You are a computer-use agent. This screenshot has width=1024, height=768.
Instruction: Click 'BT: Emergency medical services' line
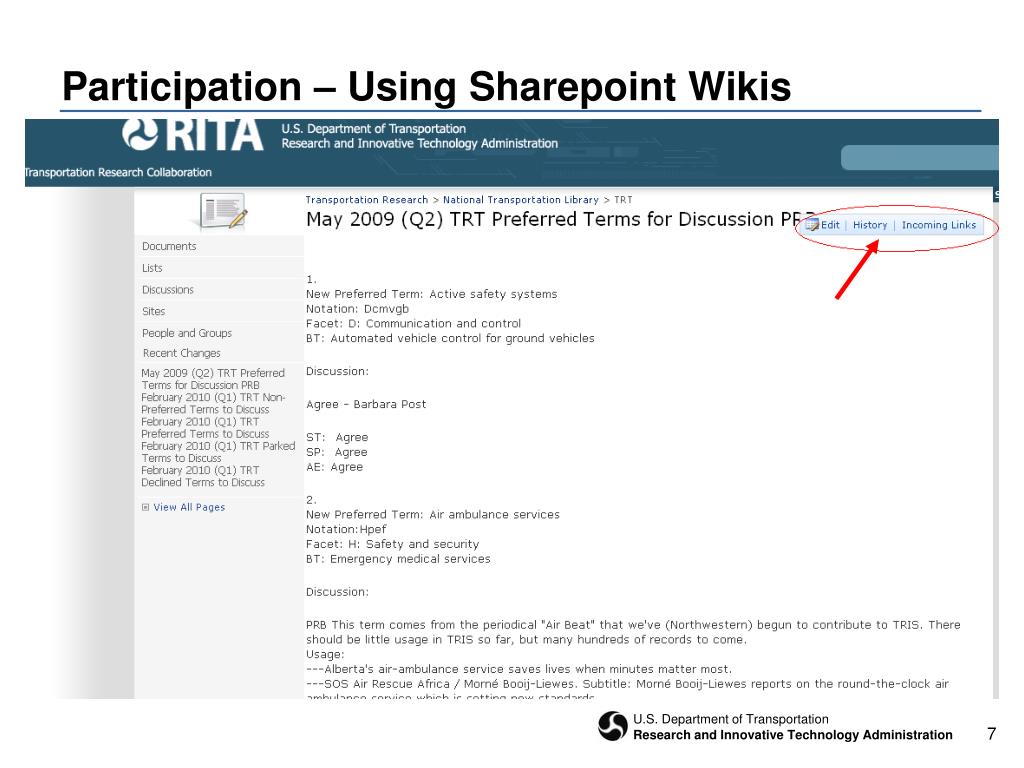click(398, 559)
